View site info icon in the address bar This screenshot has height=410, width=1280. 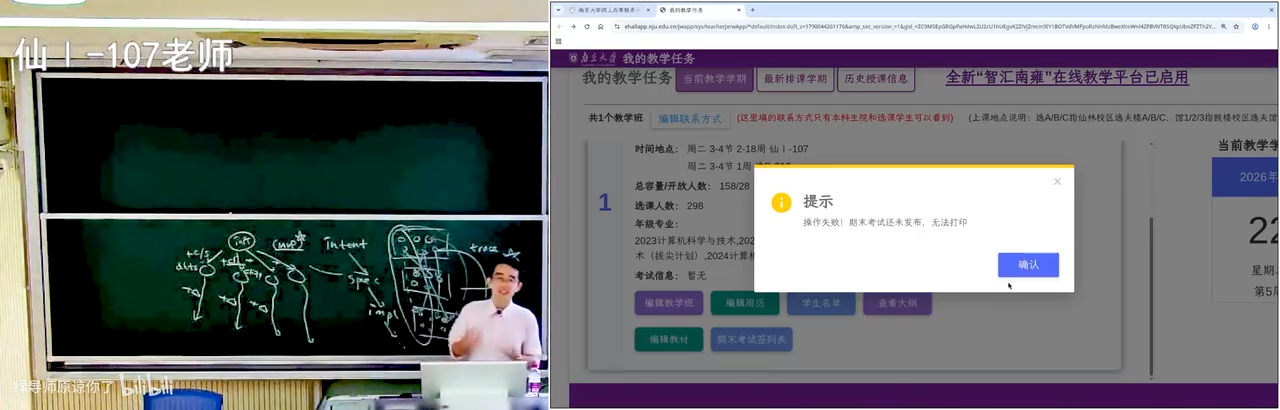tap(617, 26)
